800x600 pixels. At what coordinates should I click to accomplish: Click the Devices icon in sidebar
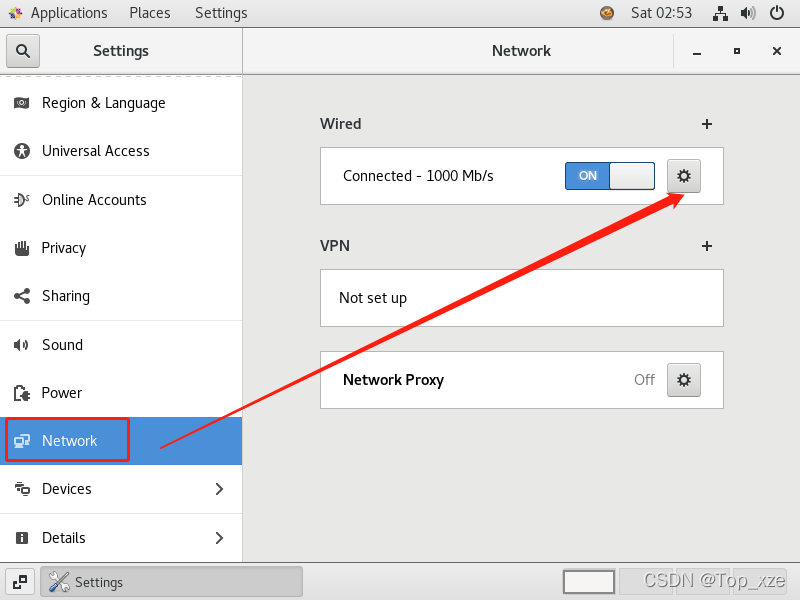point(21,489)
